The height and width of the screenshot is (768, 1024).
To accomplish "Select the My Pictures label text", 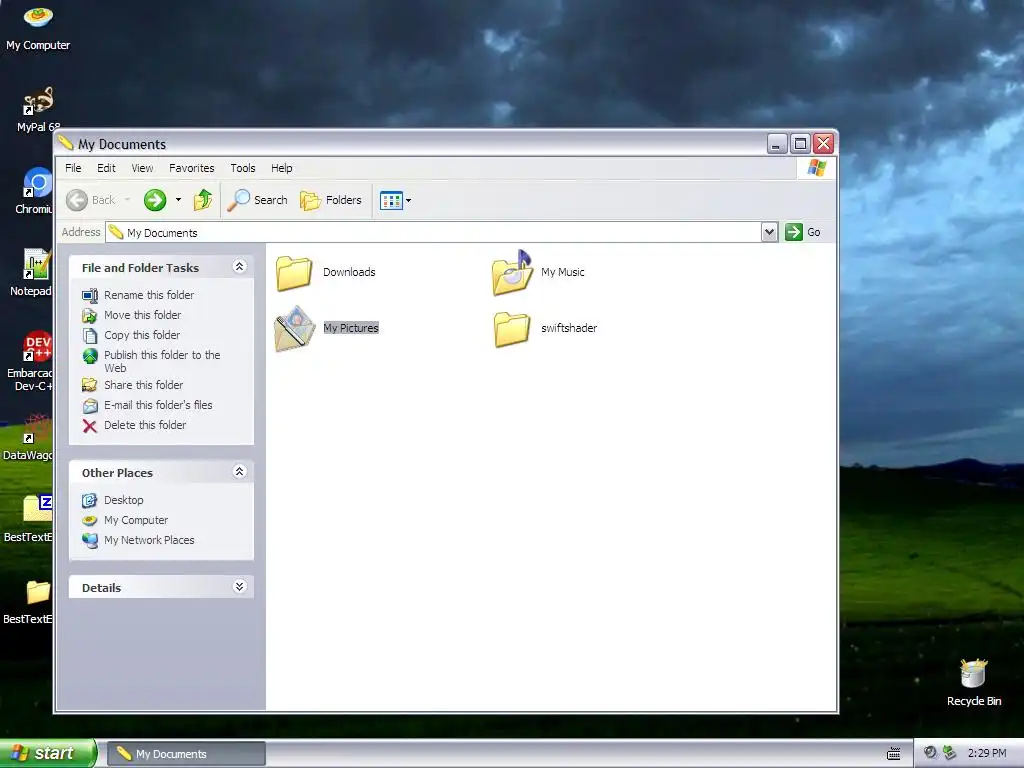I will point(351,328).
